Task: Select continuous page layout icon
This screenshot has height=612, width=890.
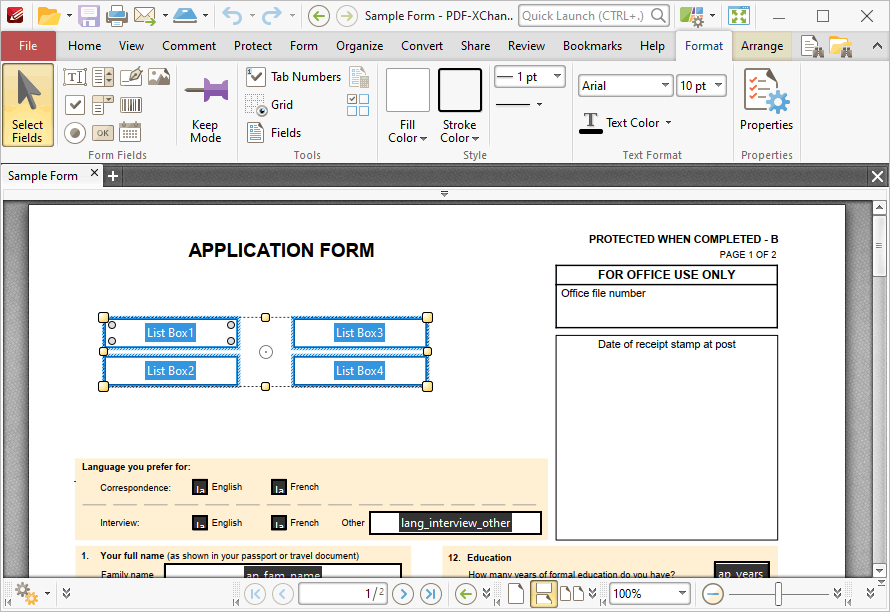Action: pos(543,594)
